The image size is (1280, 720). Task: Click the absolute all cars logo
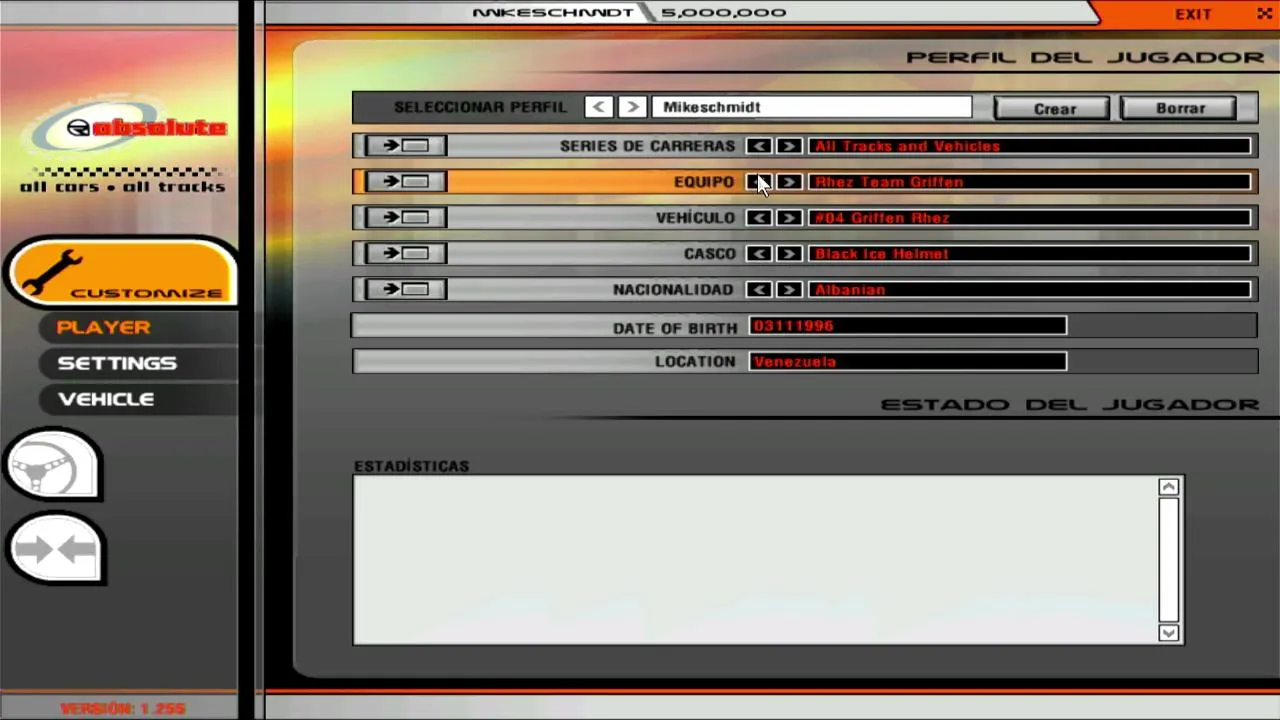(x=124, y=146)
